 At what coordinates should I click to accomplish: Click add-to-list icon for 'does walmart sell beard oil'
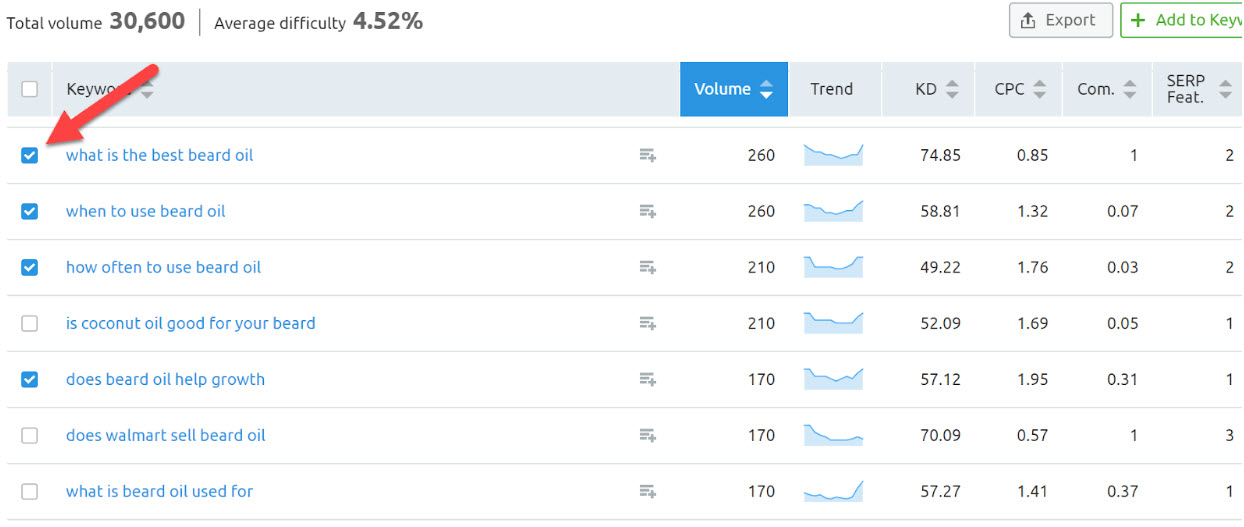[647, 435]
